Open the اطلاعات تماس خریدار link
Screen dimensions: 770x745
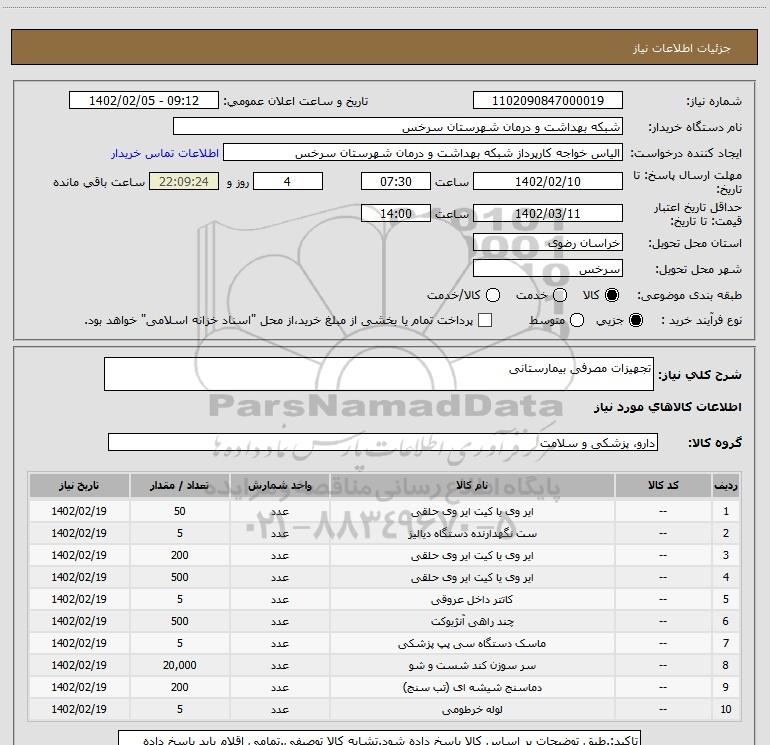pyautogui.click(x=165, y=153)
